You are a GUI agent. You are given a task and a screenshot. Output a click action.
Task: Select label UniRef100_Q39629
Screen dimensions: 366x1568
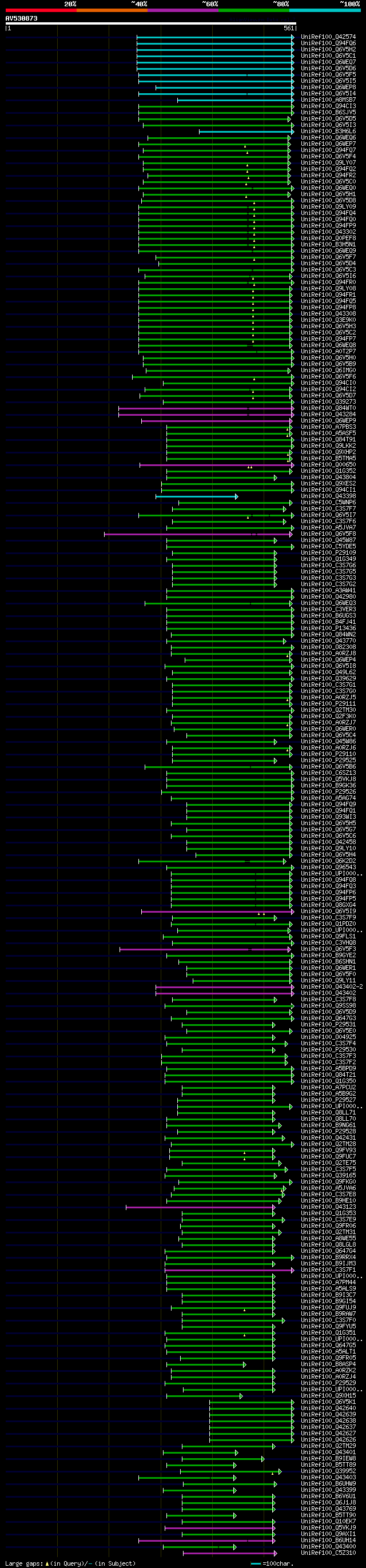[x=328, y=679]
